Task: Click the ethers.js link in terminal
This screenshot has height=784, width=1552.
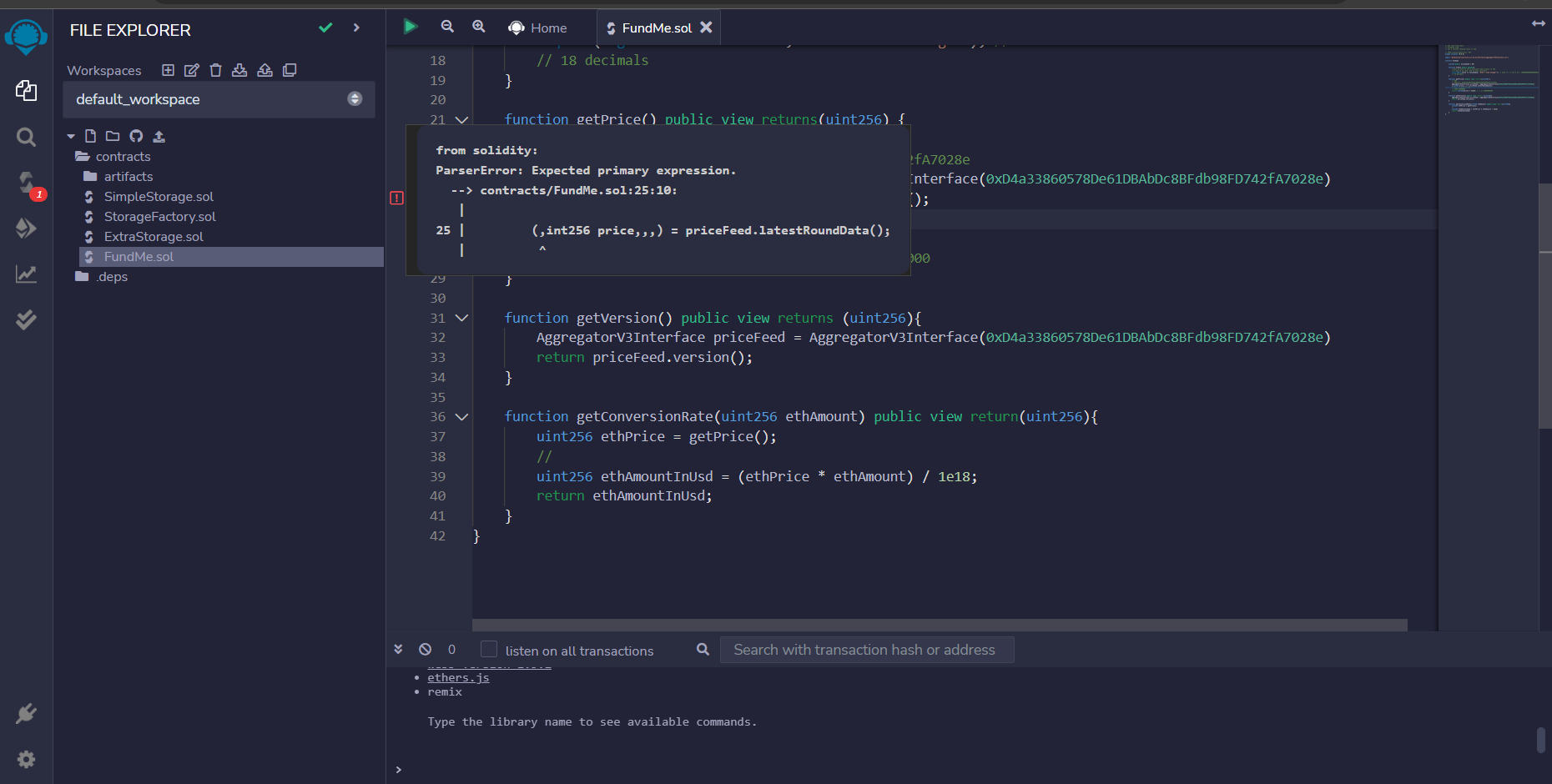Action: point(458,677)
